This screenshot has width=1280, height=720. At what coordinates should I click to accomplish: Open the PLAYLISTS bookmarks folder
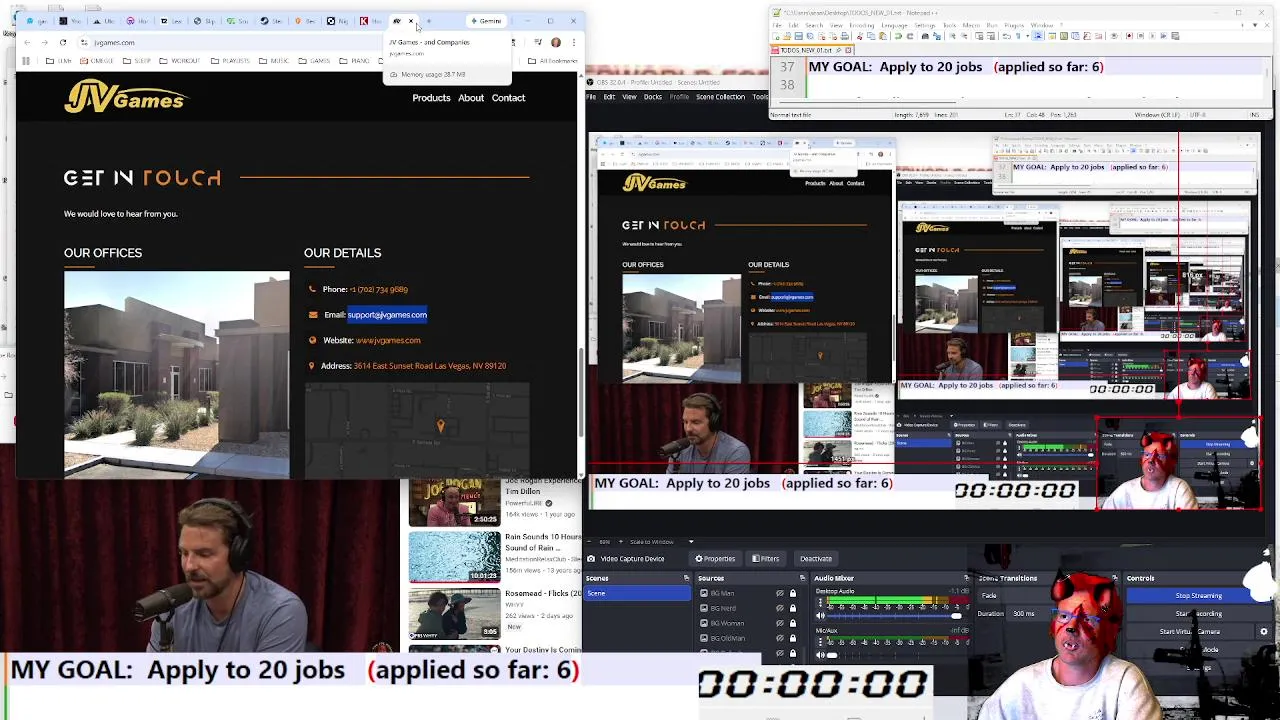tap(230, 61)
